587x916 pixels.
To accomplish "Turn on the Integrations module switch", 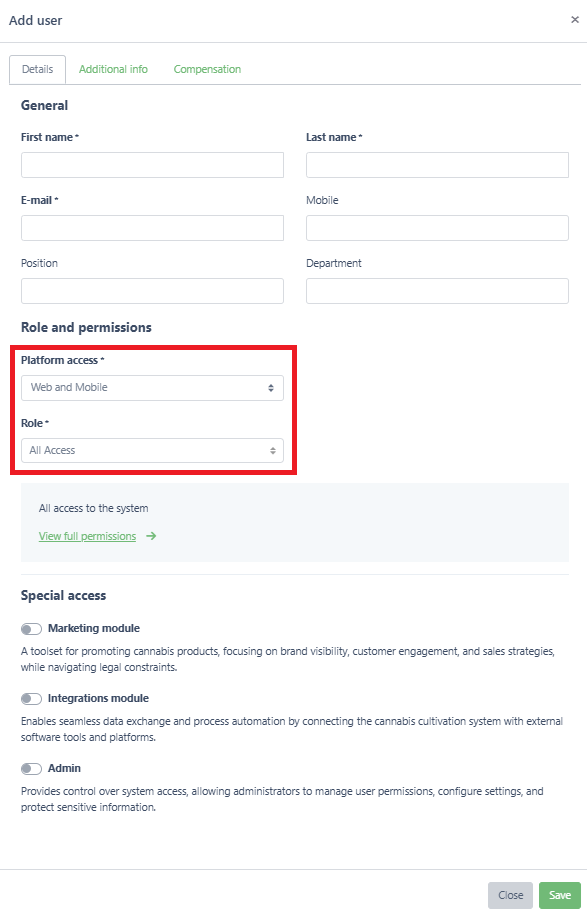I will [32, 699].
